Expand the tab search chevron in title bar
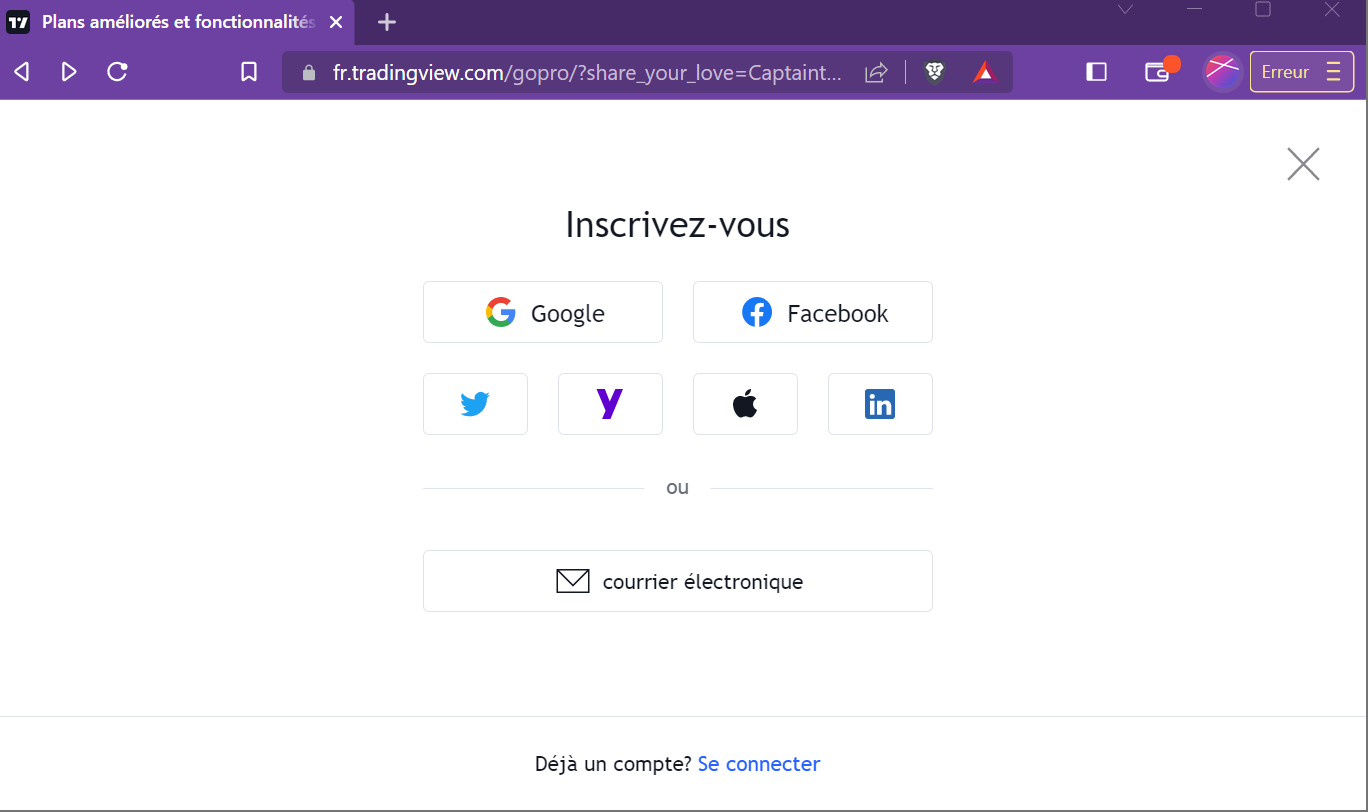 point(1125,10)
